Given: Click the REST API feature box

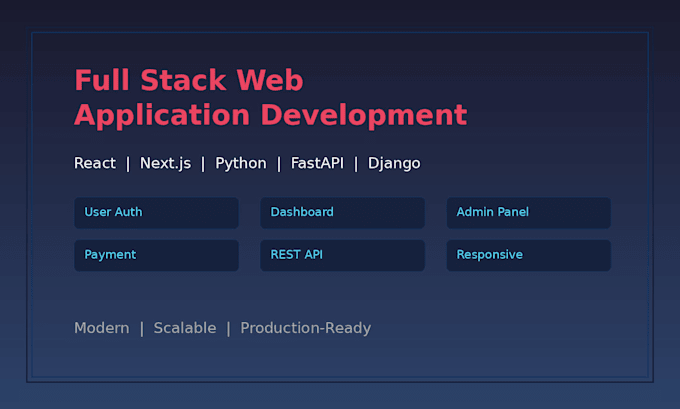Looking at the screenshot, I should coord(342,255).
